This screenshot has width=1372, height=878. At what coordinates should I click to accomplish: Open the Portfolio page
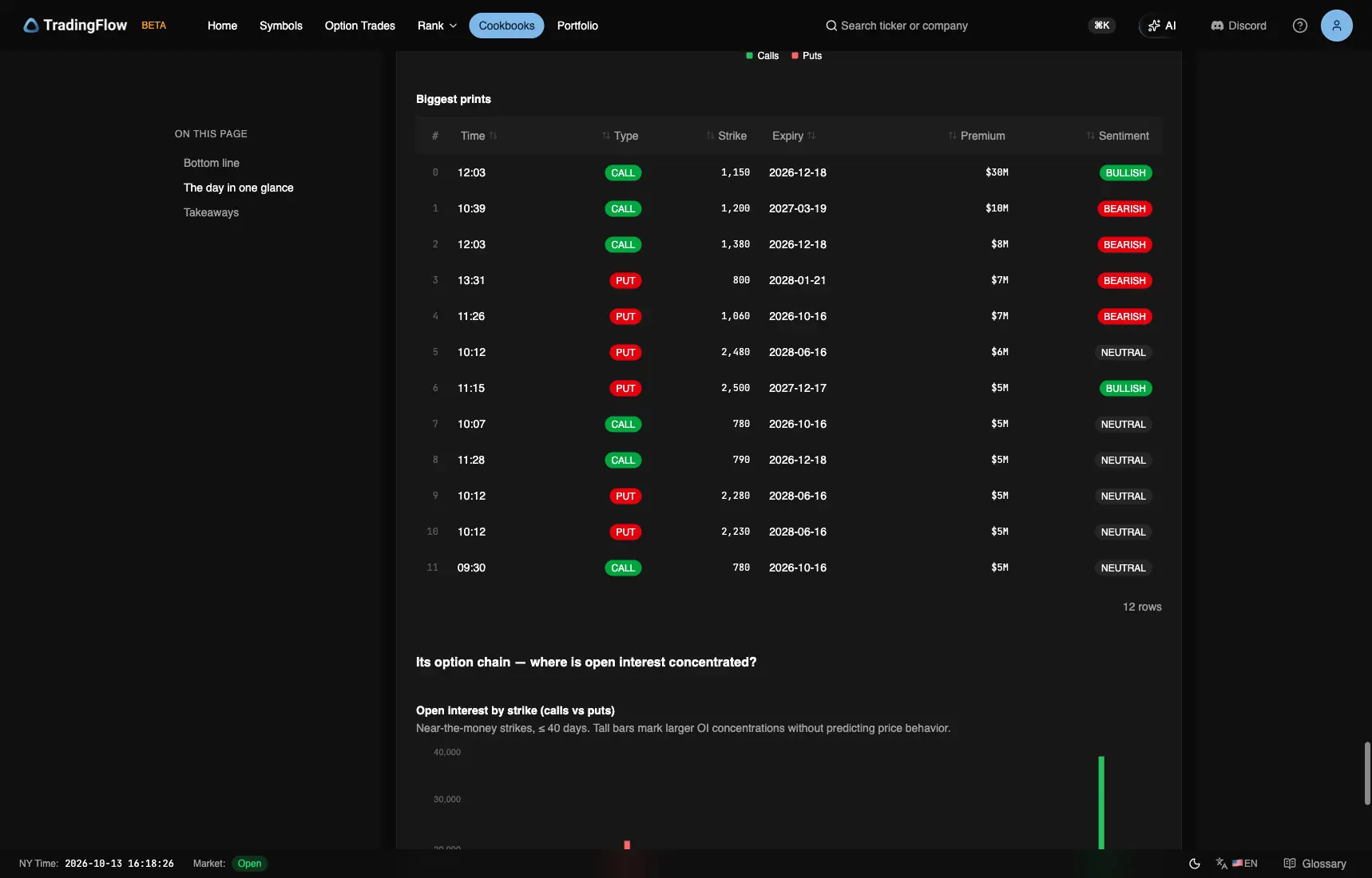pos(577,26)
